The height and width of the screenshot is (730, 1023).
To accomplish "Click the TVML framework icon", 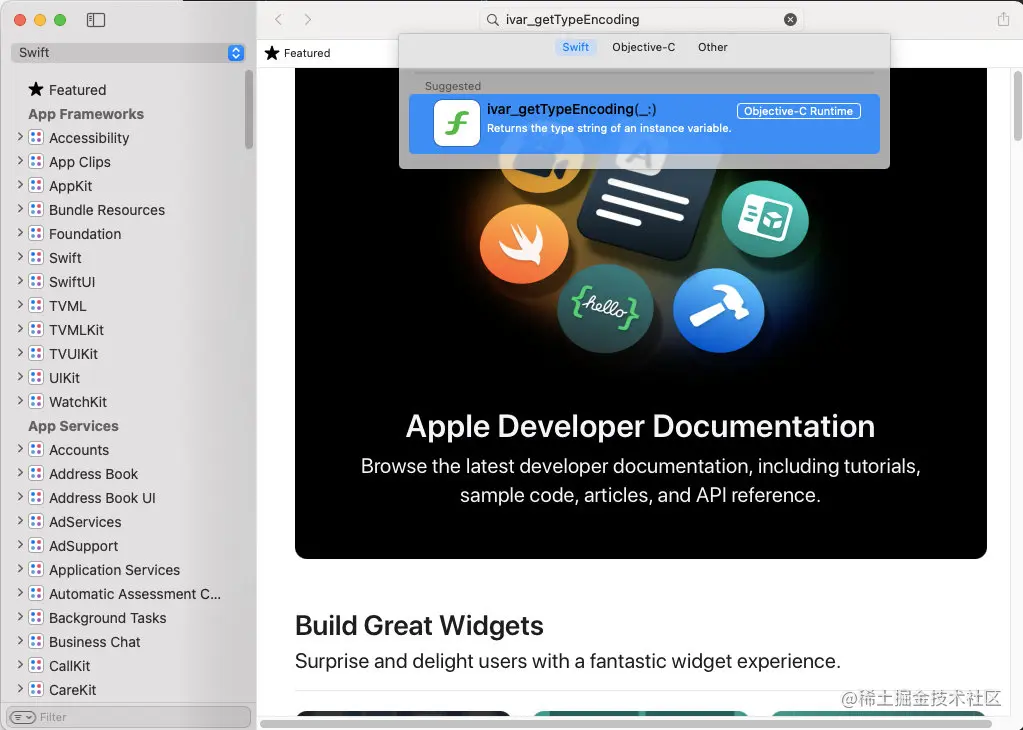I will pos(37,306).
